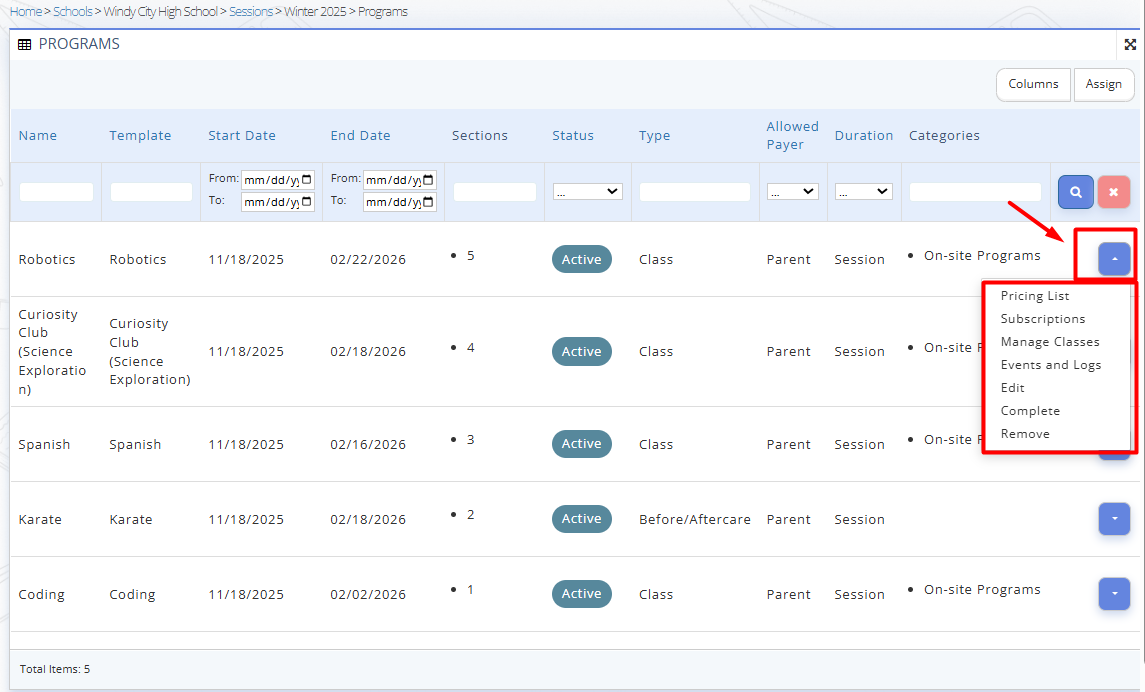1145x692 pixels.
Task: Click the red clear filters icon
Action: point(1113,192)
